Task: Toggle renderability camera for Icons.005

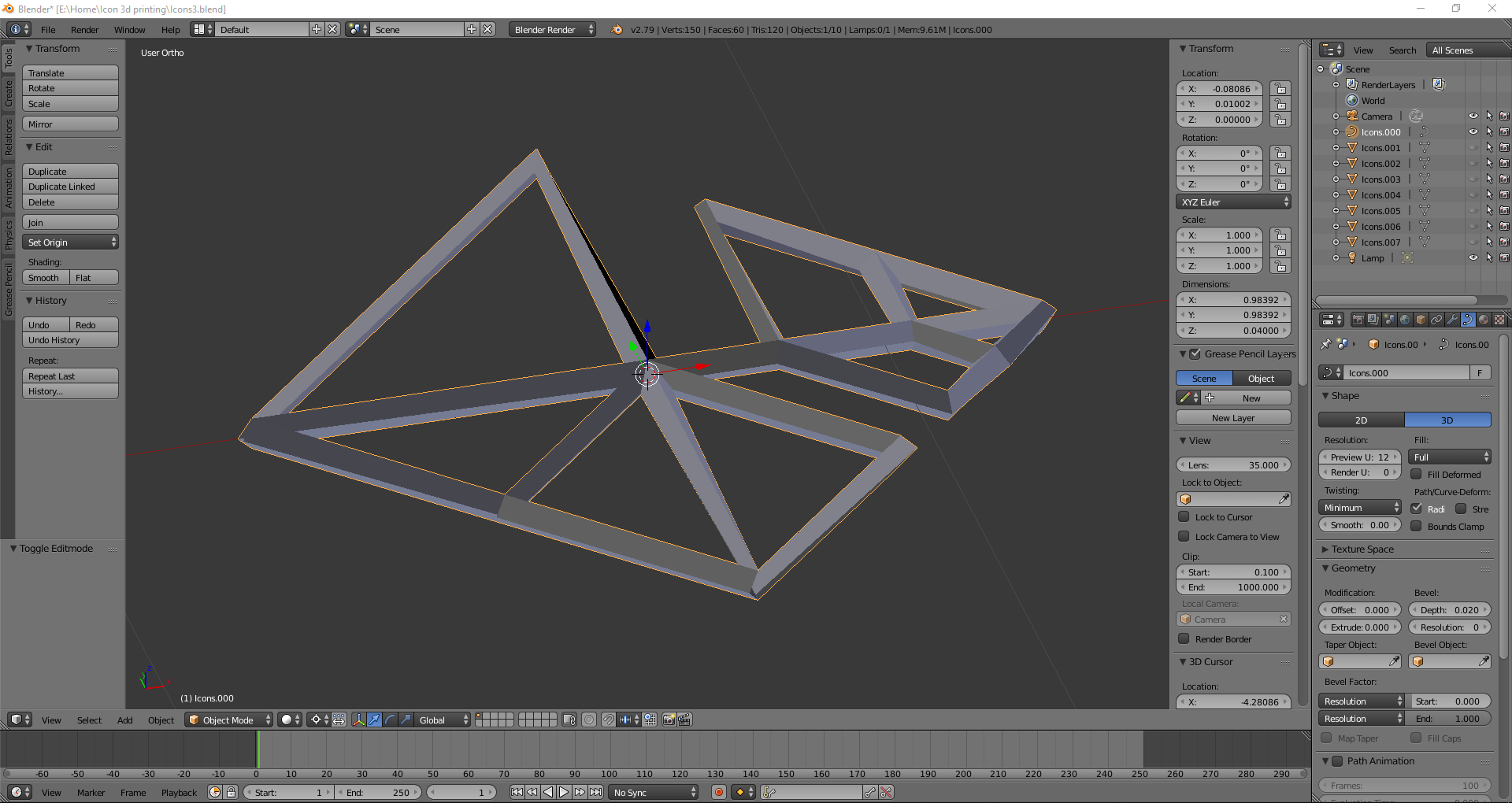Action: click(1504, 210)
